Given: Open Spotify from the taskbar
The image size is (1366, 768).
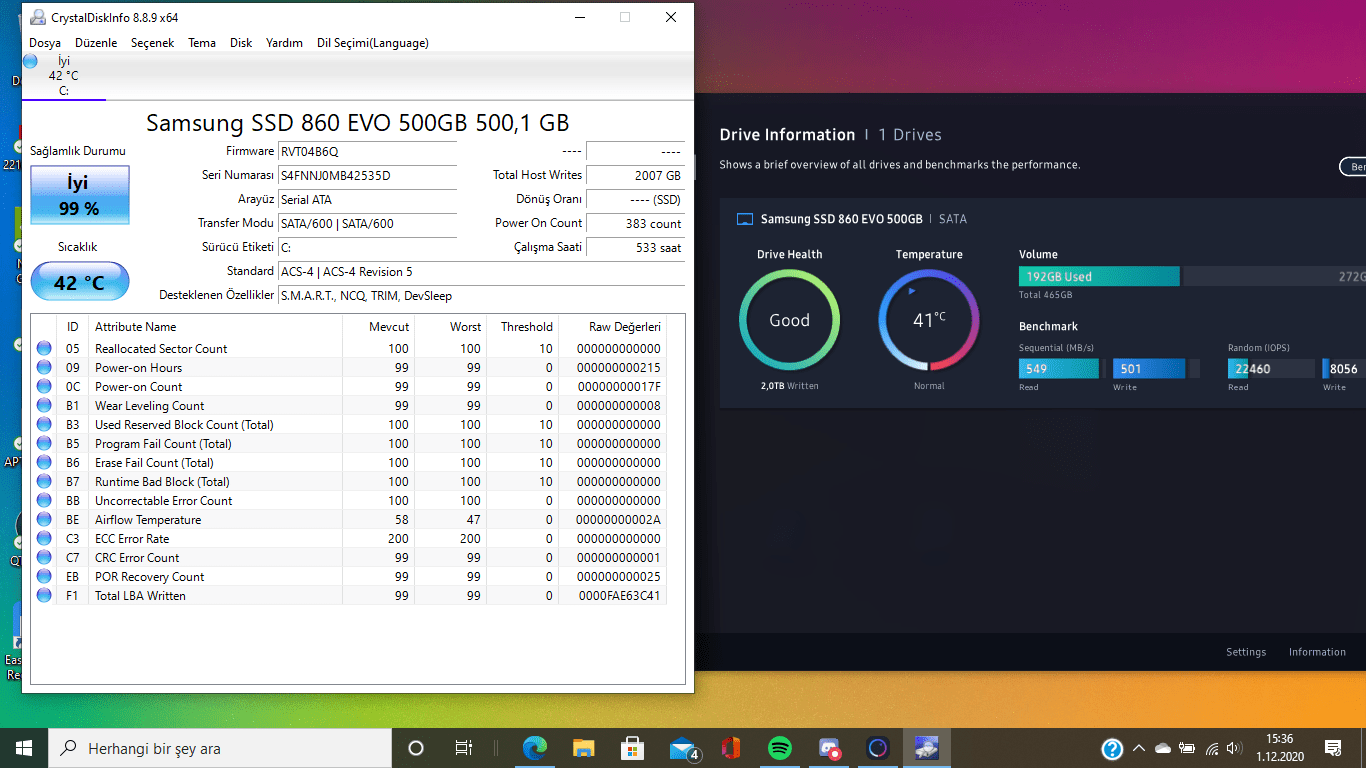Looking at the screenshot, I should (x=780, y=748).
